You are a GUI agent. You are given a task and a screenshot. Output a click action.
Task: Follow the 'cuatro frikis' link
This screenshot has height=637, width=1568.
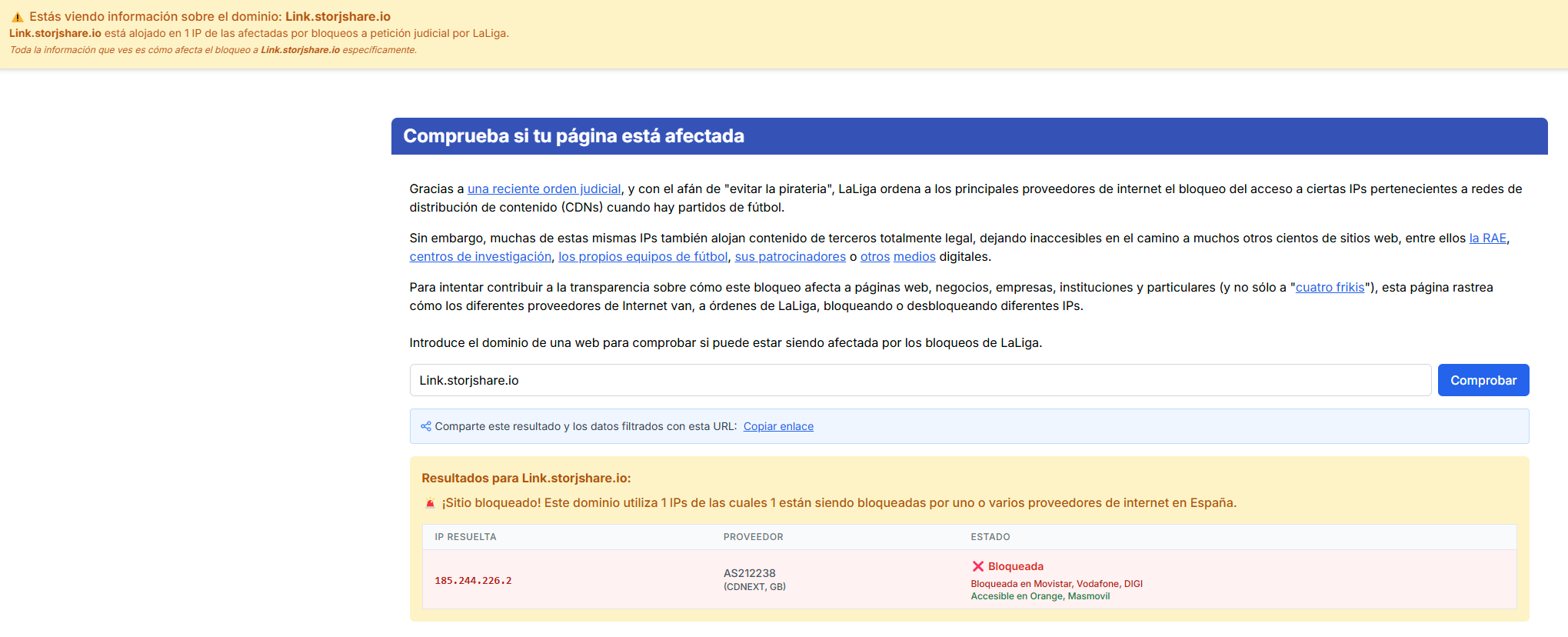(x=1330, y=288)
